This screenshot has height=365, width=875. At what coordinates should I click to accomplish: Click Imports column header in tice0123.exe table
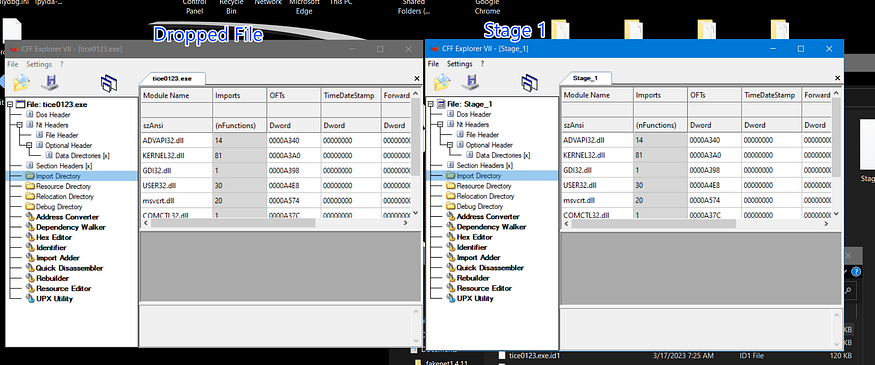tap(239, 95)
